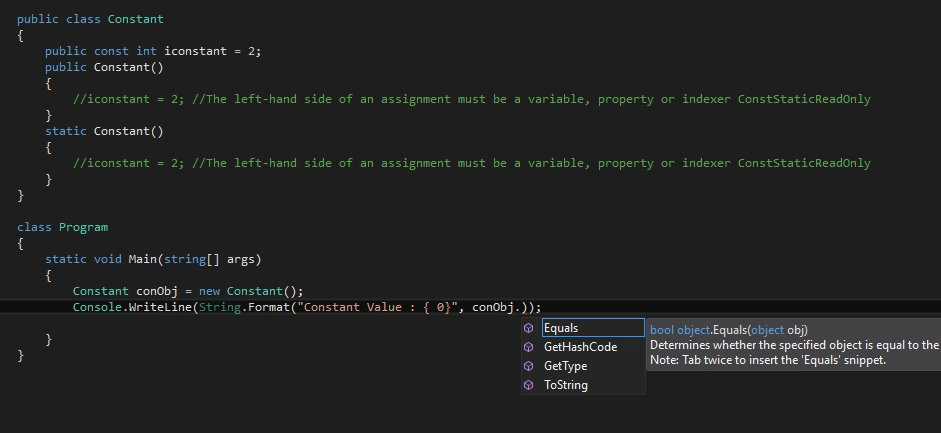Click the ToString method cube icon
The width and height of the screenshot is (941, 433).
(529, 385)
